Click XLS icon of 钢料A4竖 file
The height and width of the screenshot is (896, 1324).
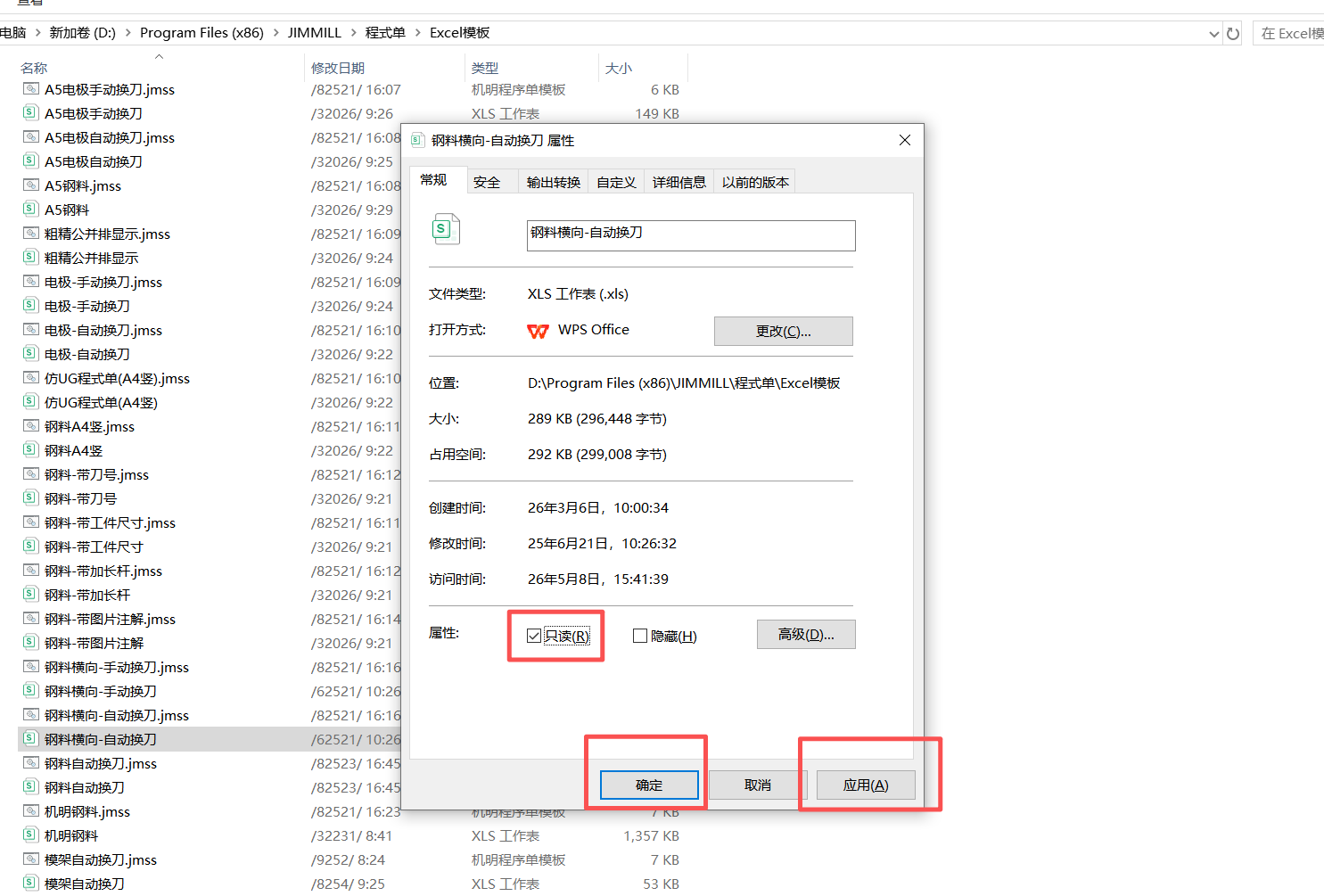pyautogui.click(x=31, y=450)
